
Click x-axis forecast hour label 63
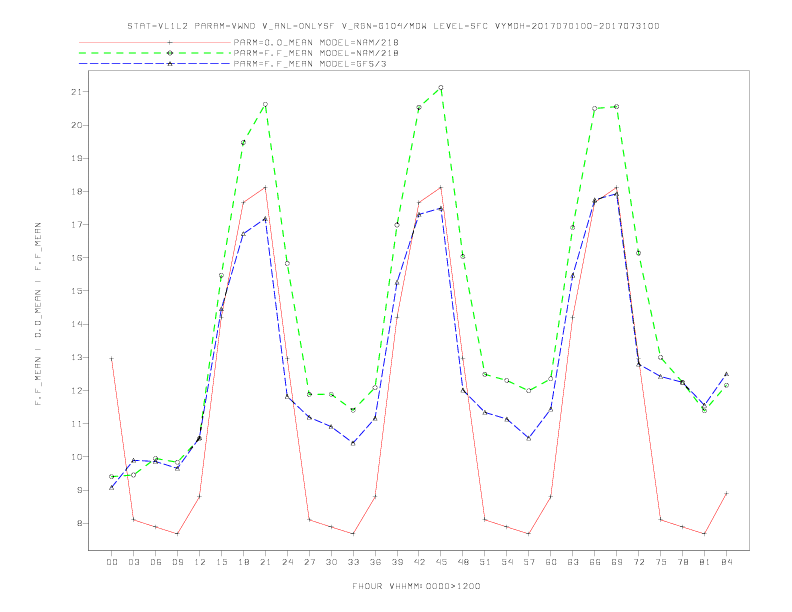(x=573, y=562)
